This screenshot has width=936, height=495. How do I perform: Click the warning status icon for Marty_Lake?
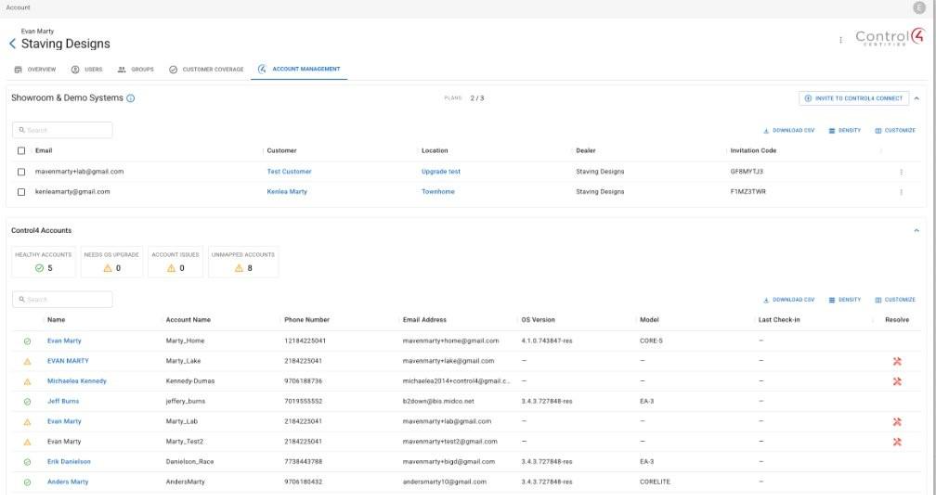[x=27, y=361]
